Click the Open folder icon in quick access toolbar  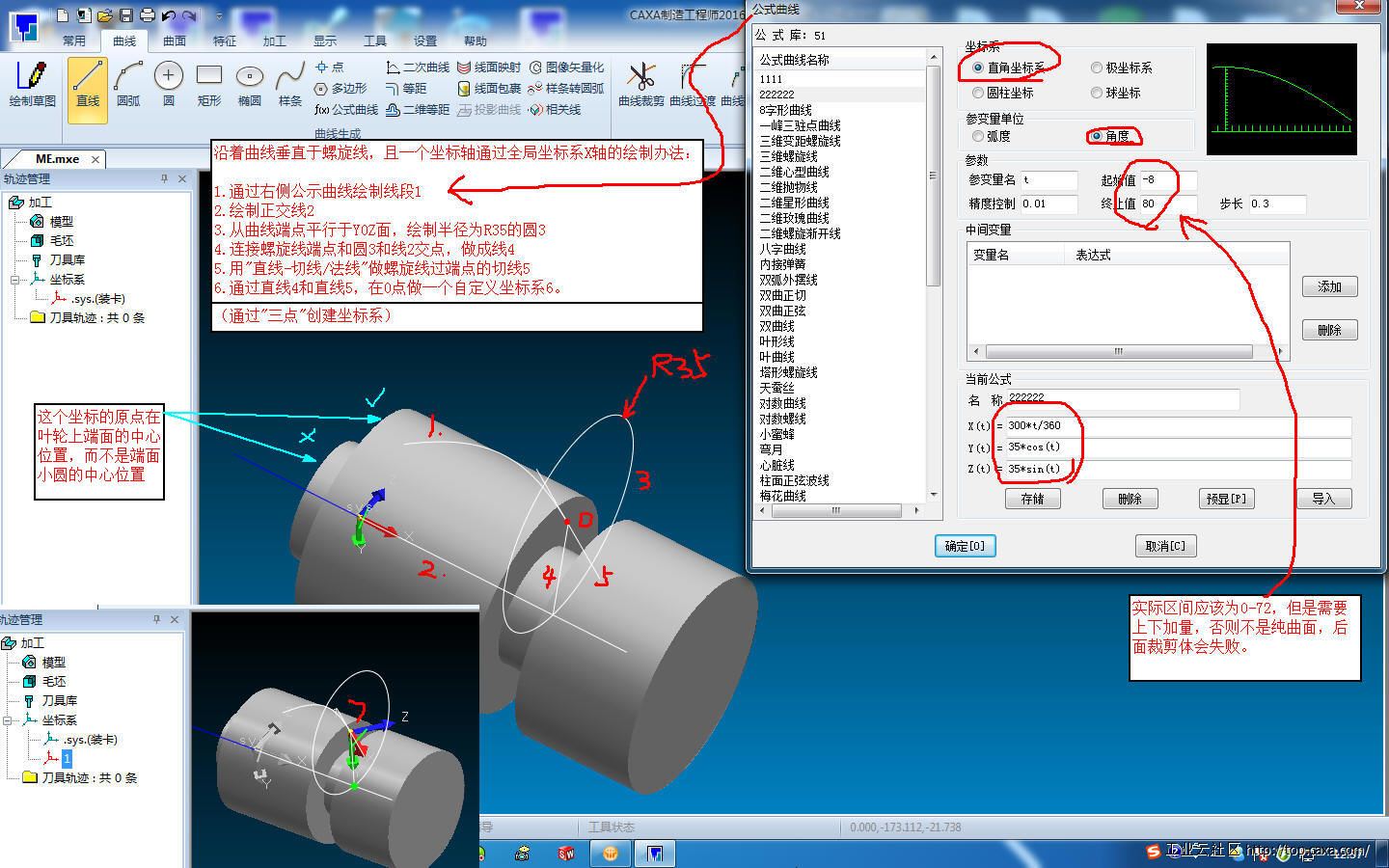coord(105,14)
